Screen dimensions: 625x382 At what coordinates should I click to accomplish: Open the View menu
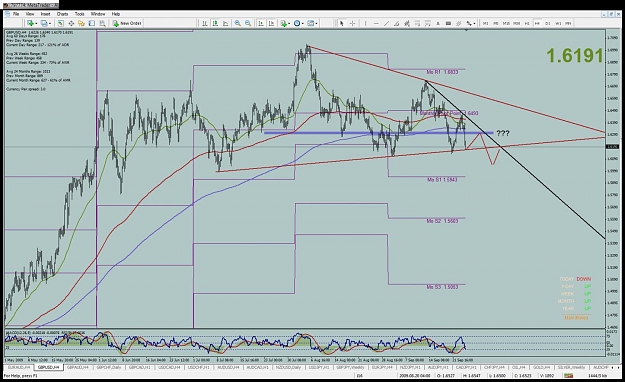30,14
